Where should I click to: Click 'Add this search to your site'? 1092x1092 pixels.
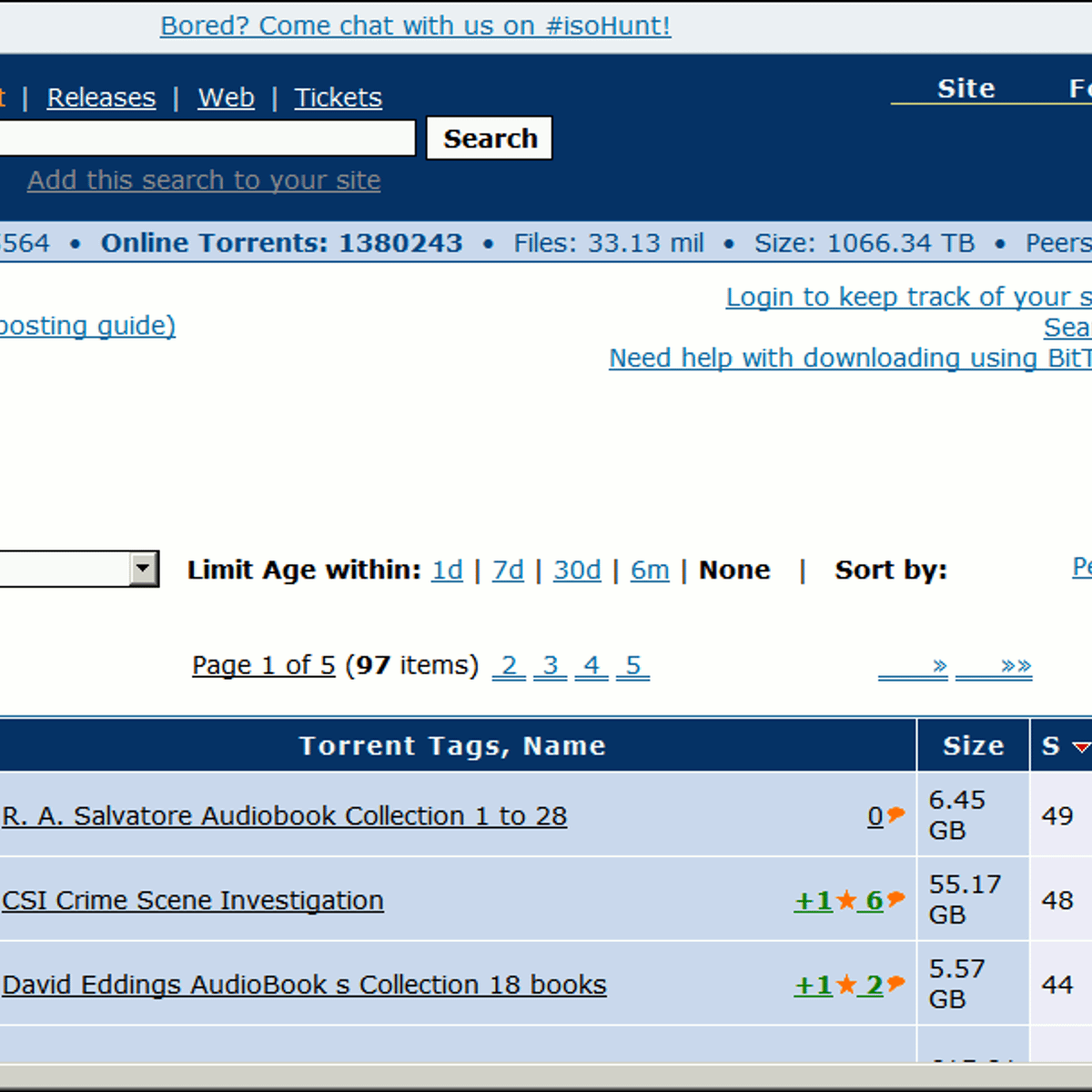204,180
